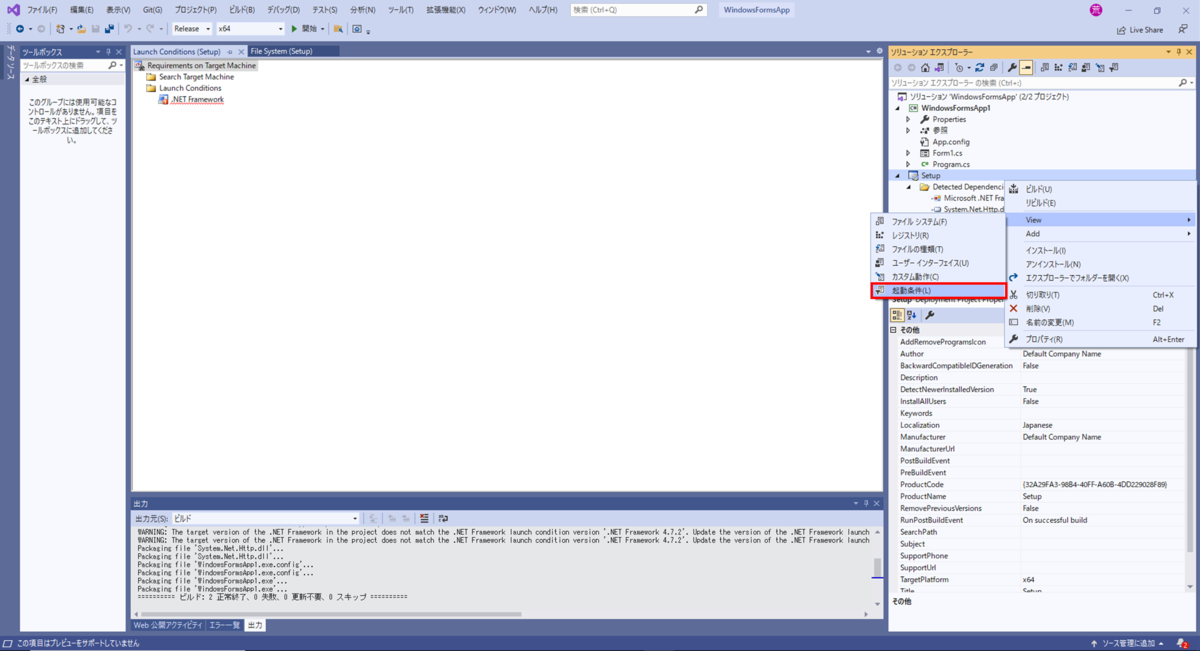Click ソース管理に追加 in status bar
Screen dimensions: 1200x651
(x=1128, y=643)
